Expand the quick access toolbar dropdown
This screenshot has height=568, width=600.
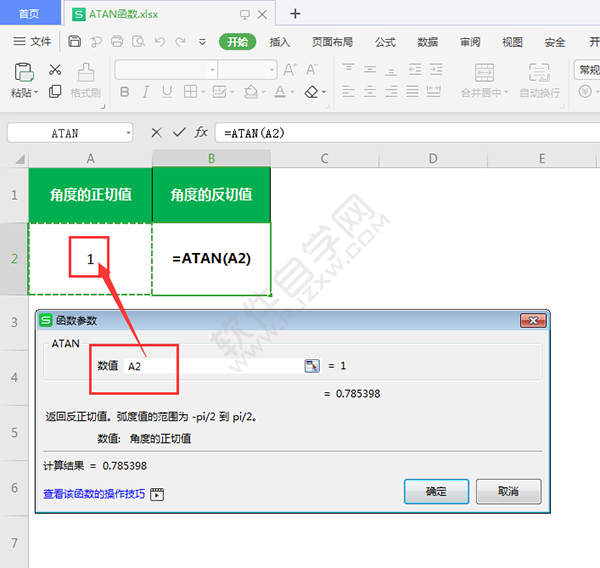point(202,42)
